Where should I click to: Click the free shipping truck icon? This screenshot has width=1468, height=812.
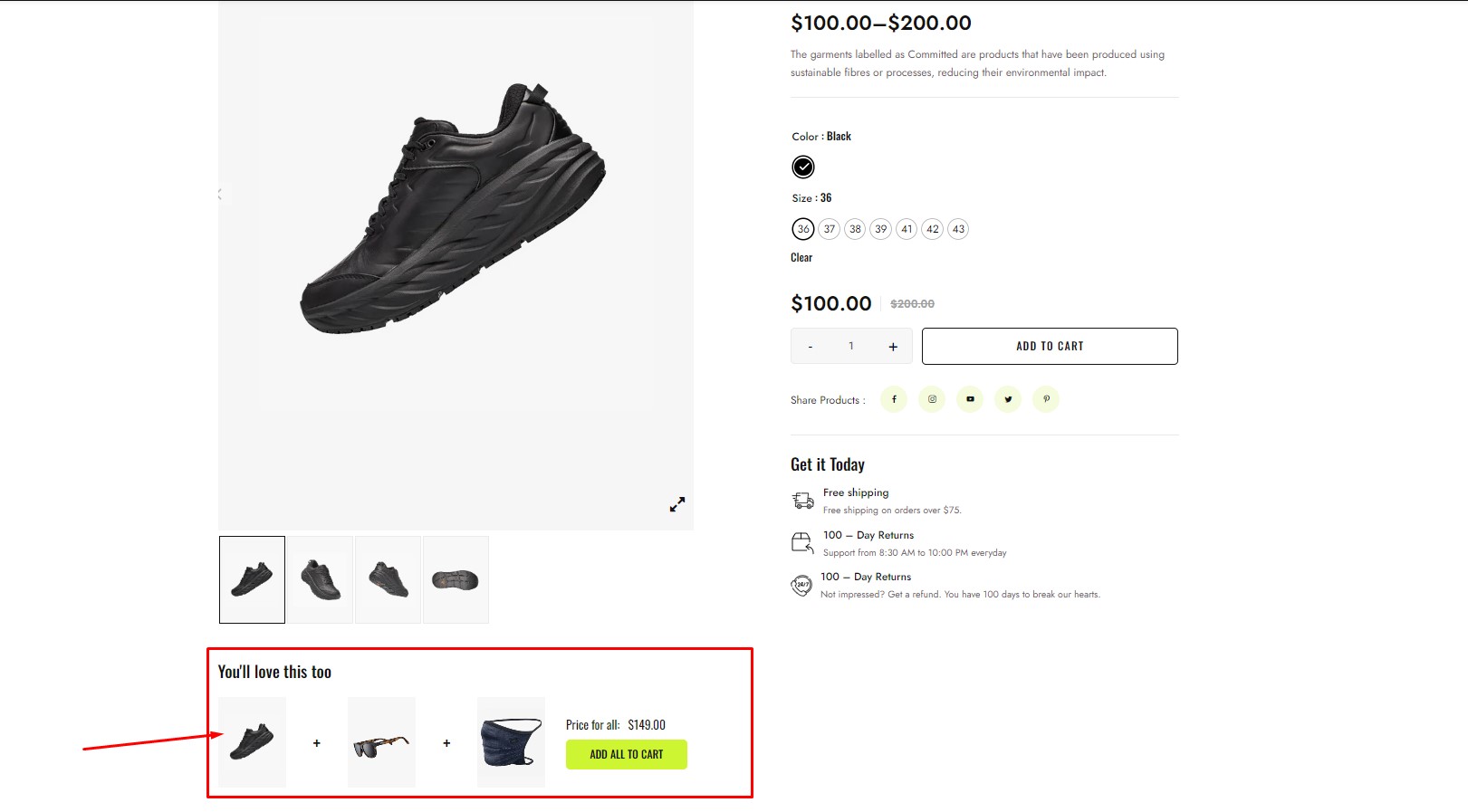coord(802,501)
